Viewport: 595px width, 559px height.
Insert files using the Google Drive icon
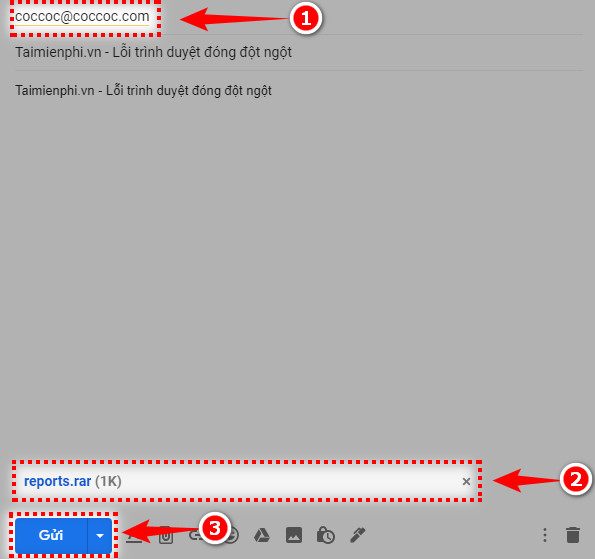point(262,535)
